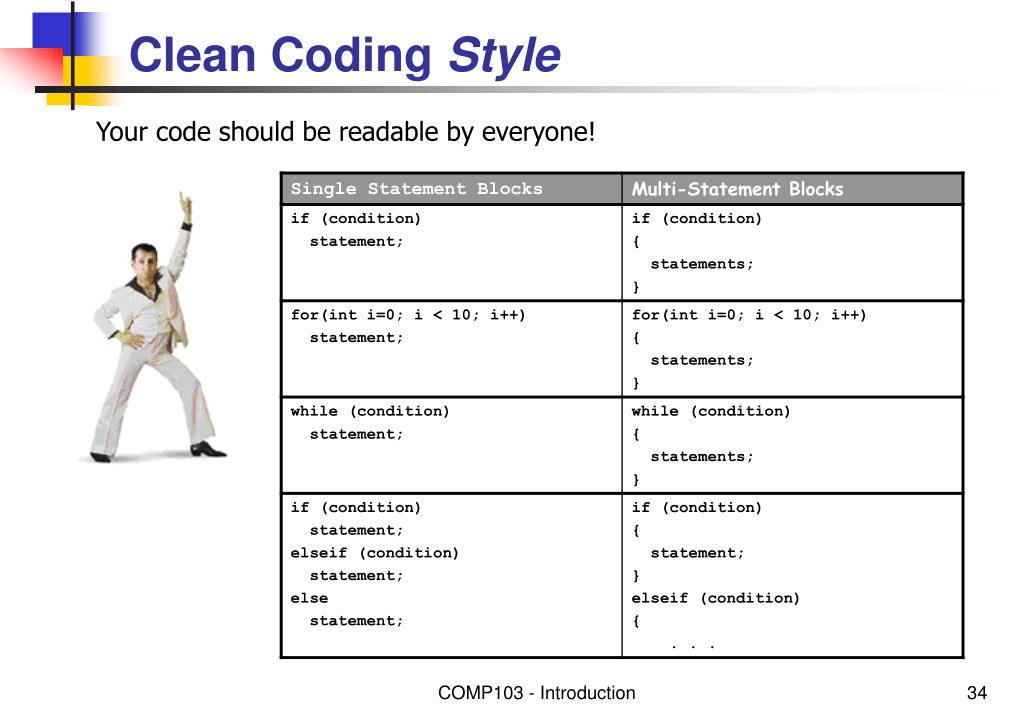This screenshot has height=708, width=1023.
Task: Click the 'Multi-Statement Blocks' column header
Action: click(x=737, y=189)
